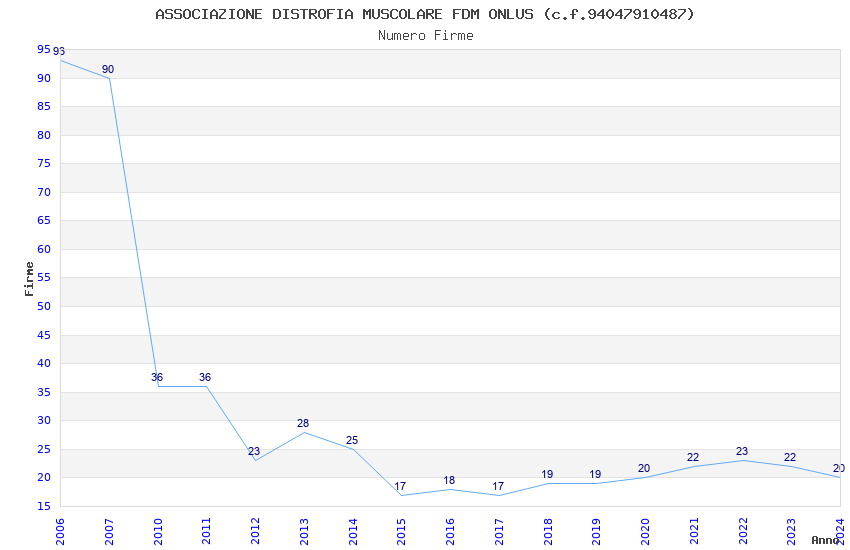Click the y-axis tick label 15

[44, 506]
